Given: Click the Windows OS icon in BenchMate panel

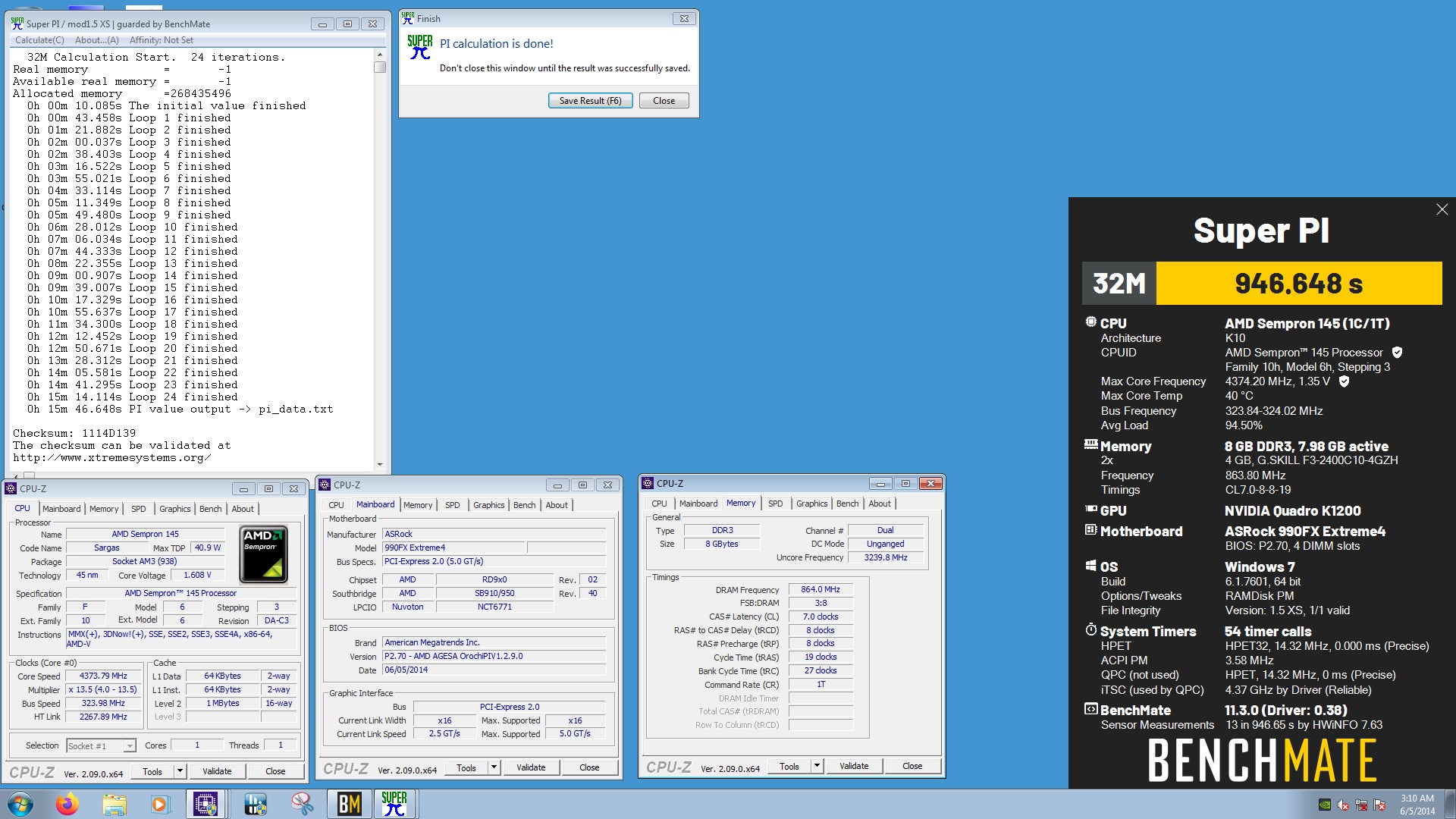Looking at the screenshot, I should tap(1090, 566).
